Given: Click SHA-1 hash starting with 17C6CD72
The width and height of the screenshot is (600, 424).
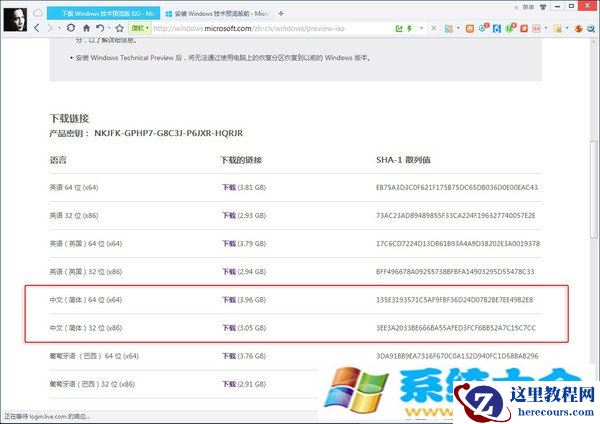Looking at the screenshot, I should click(x=458, y=243).
